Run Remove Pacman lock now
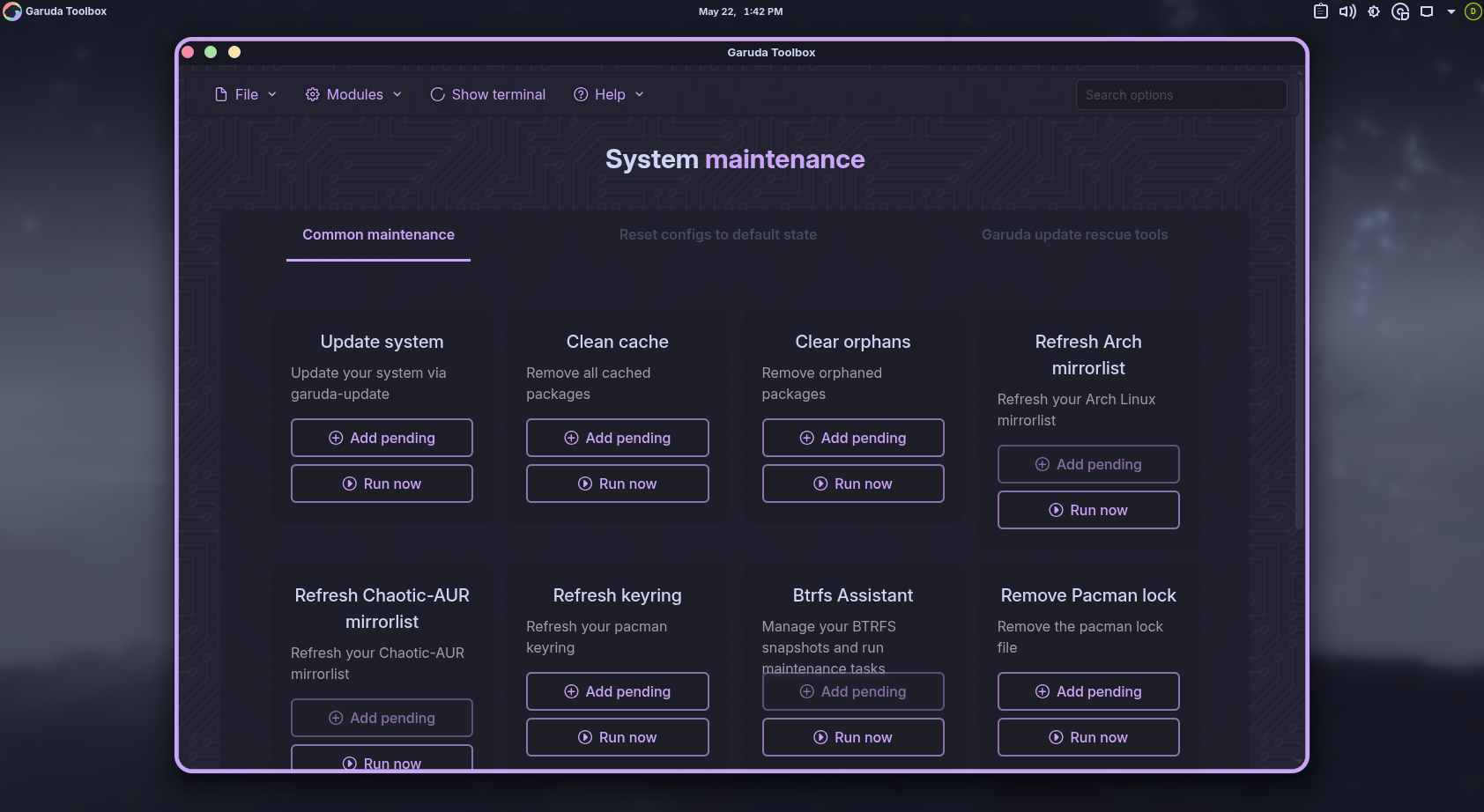The height and width of the screenshot is (812, 1484). coord(1088,737)
